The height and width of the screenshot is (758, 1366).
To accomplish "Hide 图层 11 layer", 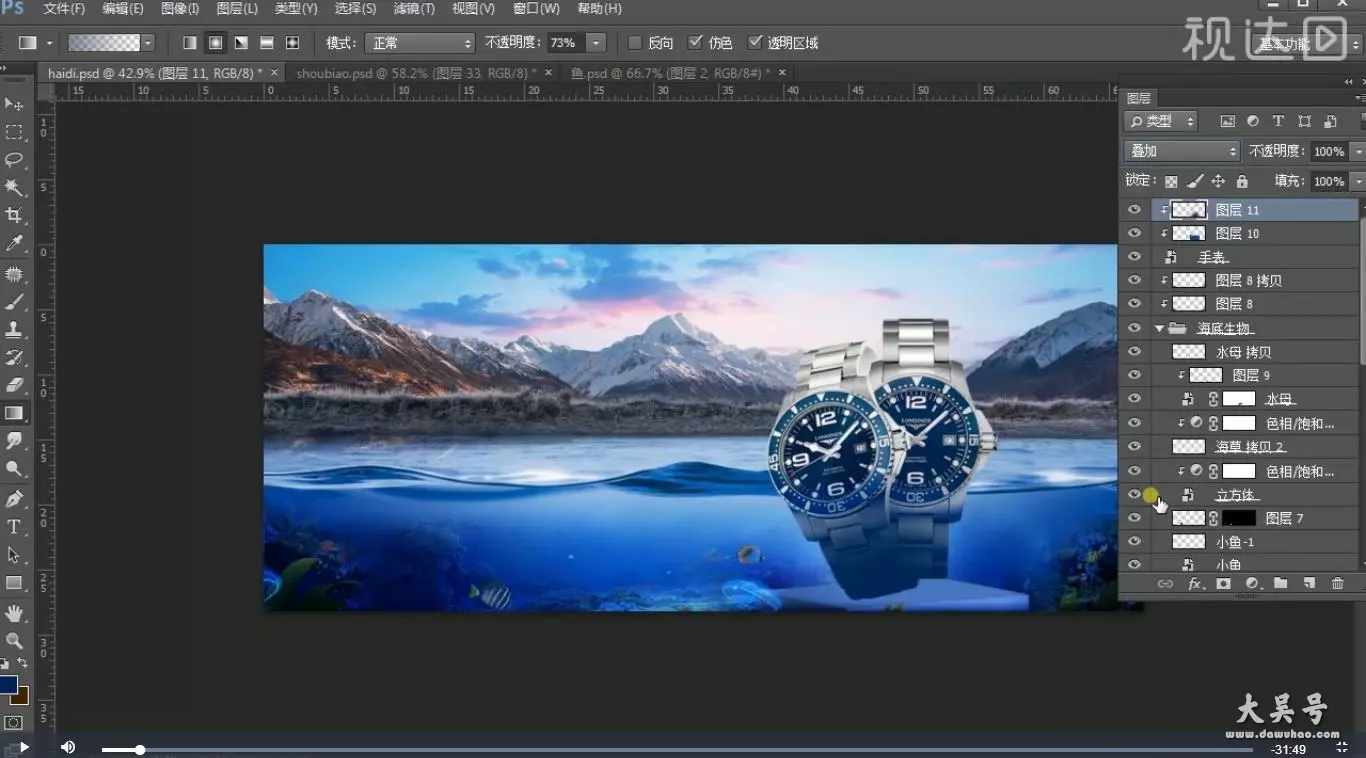I will pyautogui.click(x=1134, y=210).
